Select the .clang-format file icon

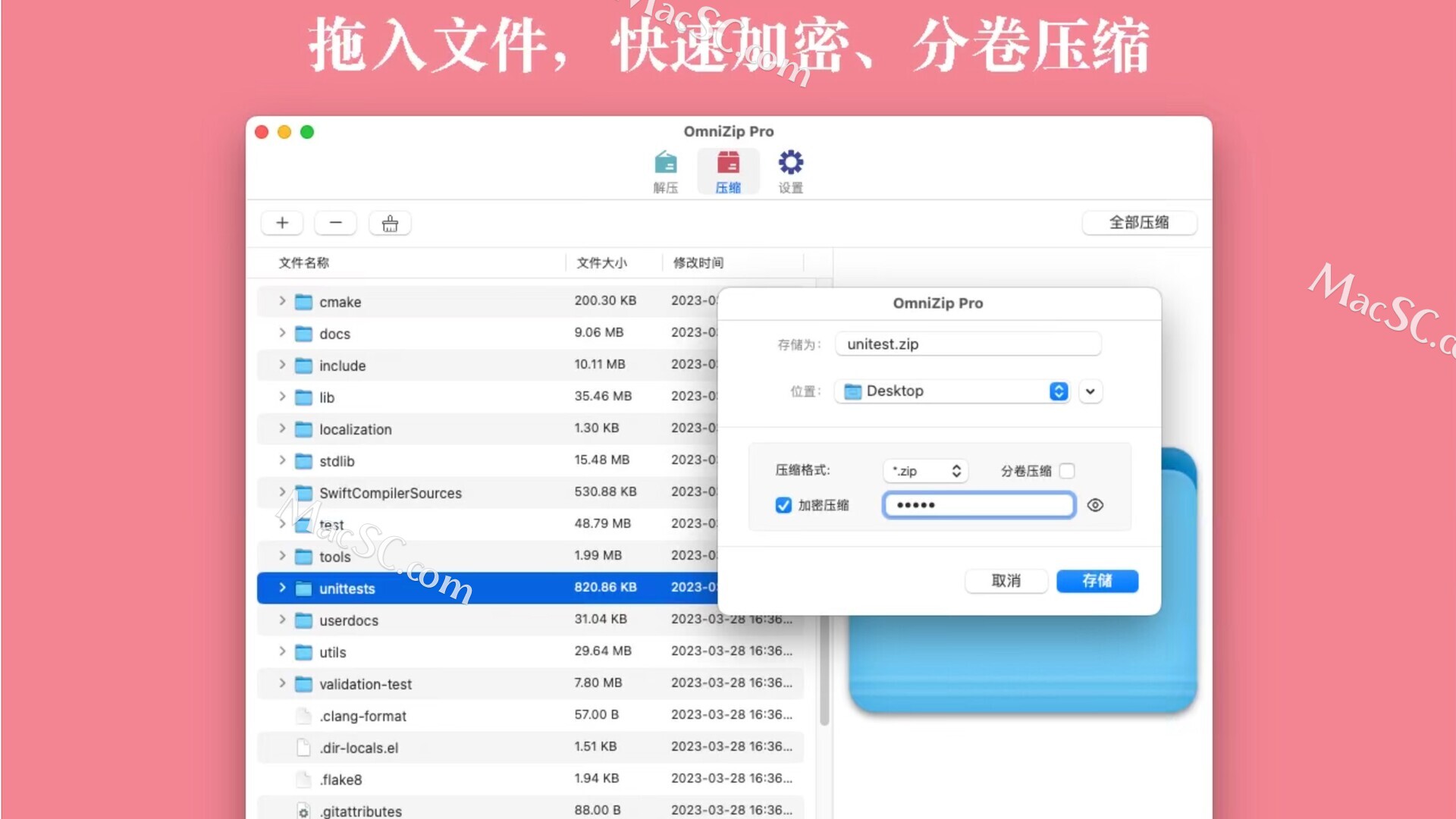click(x=303, y=716)
